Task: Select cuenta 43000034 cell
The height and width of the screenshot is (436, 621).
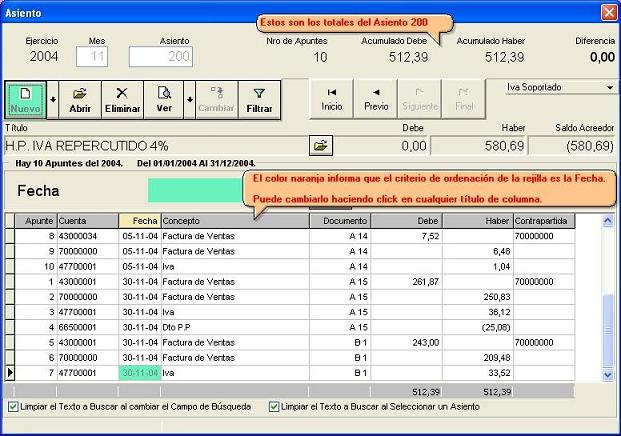Action: (x=88, y=236)
